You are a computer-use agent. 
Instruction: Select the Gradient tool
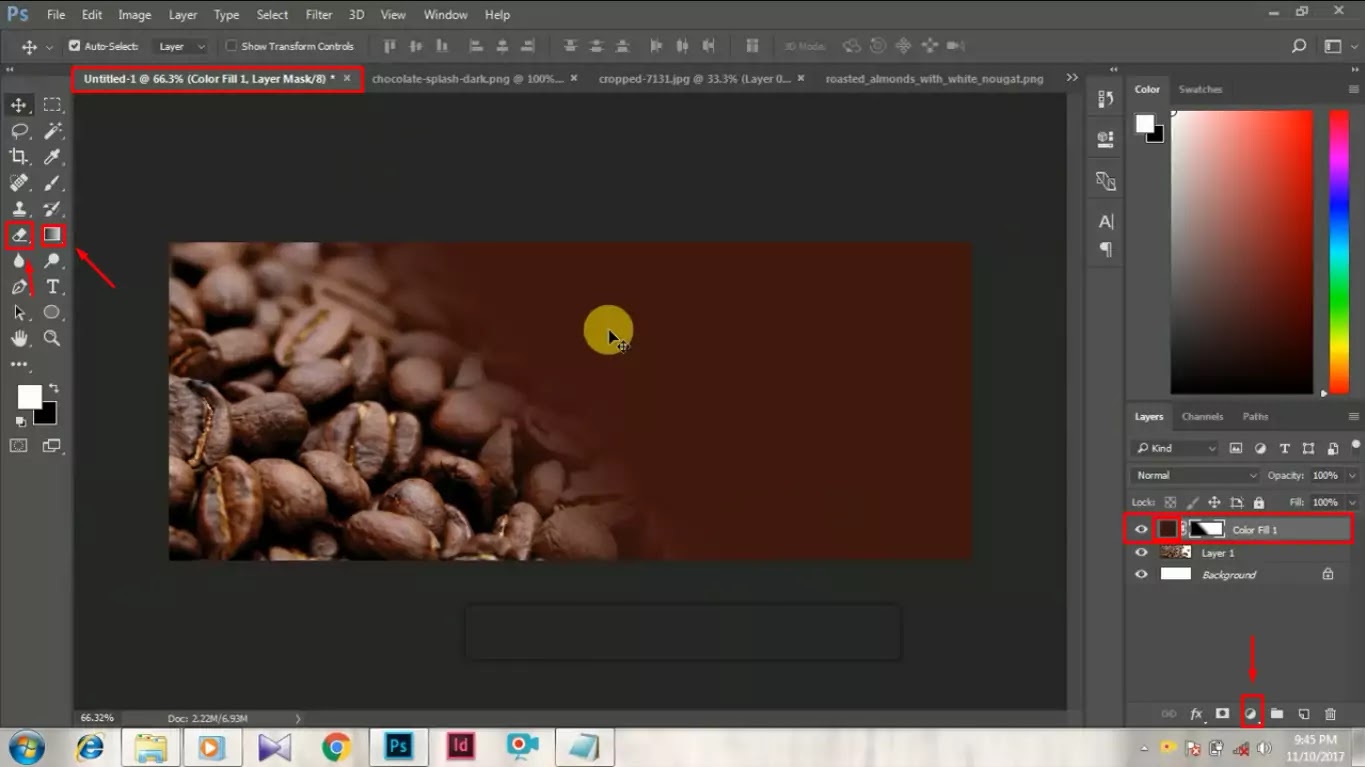pyautogui.click(x=52, y=235)
